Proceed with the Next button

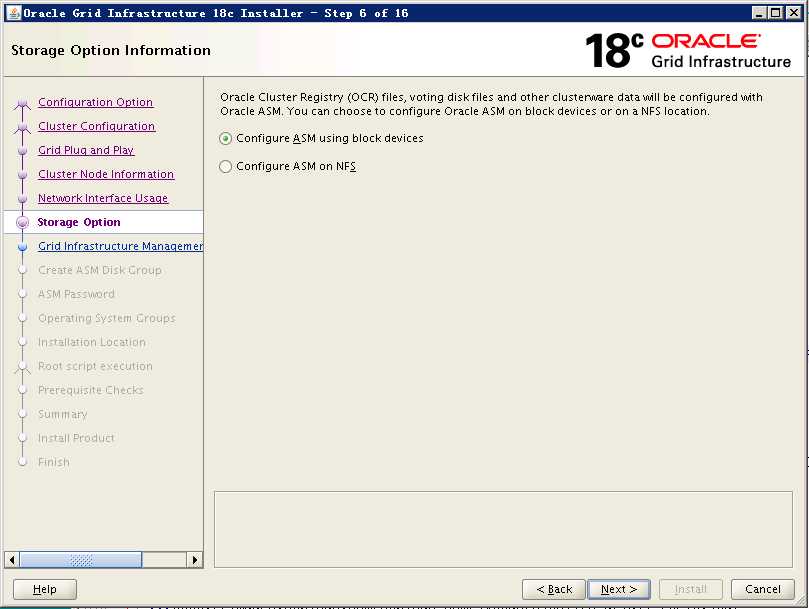619,589
